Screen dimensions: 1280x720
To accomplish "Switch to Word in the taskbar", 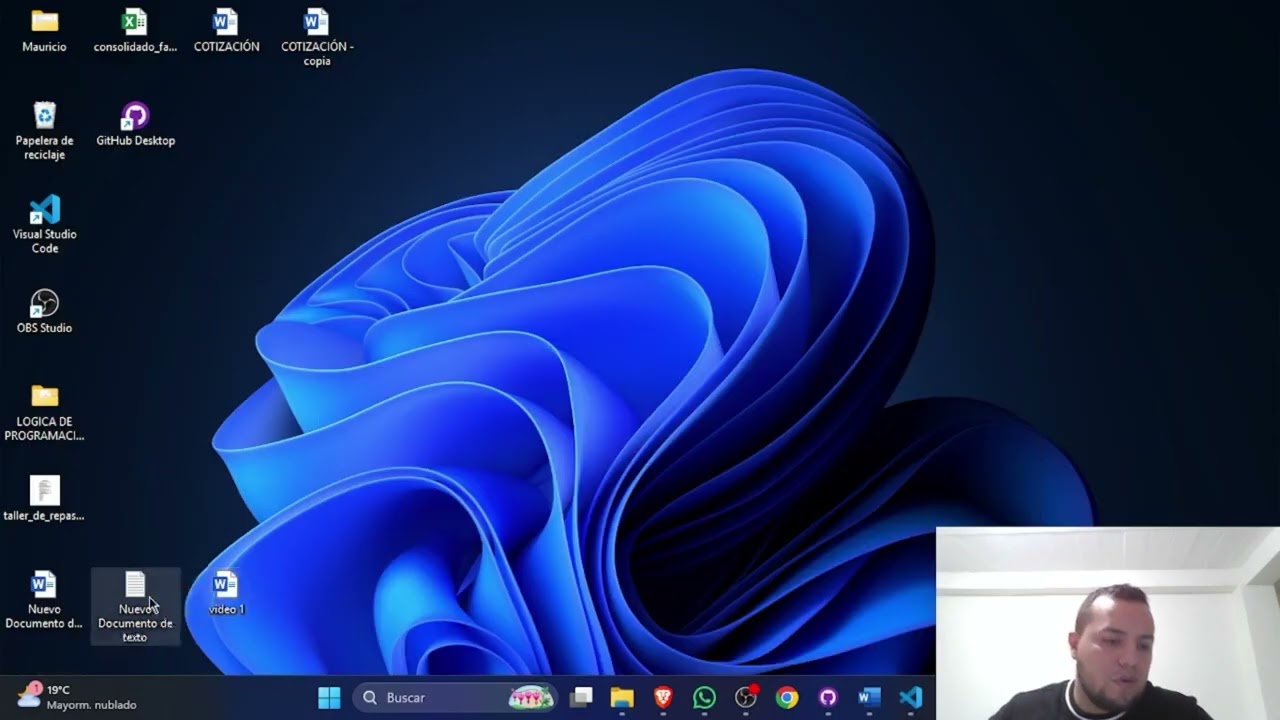I will click(x=869, y=697).
